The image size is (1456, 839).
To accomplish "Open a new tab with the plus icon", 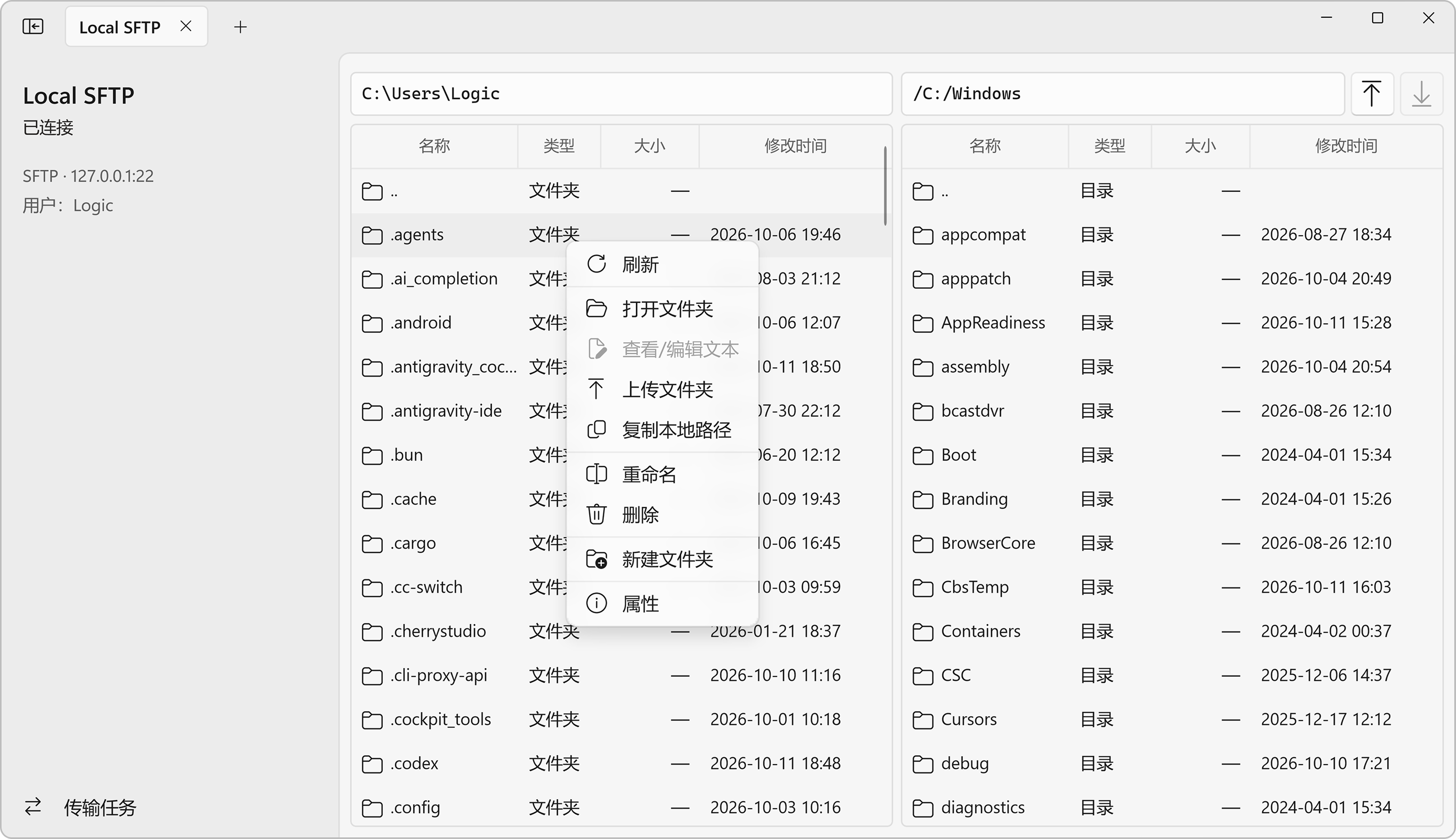I will (240, 27).
